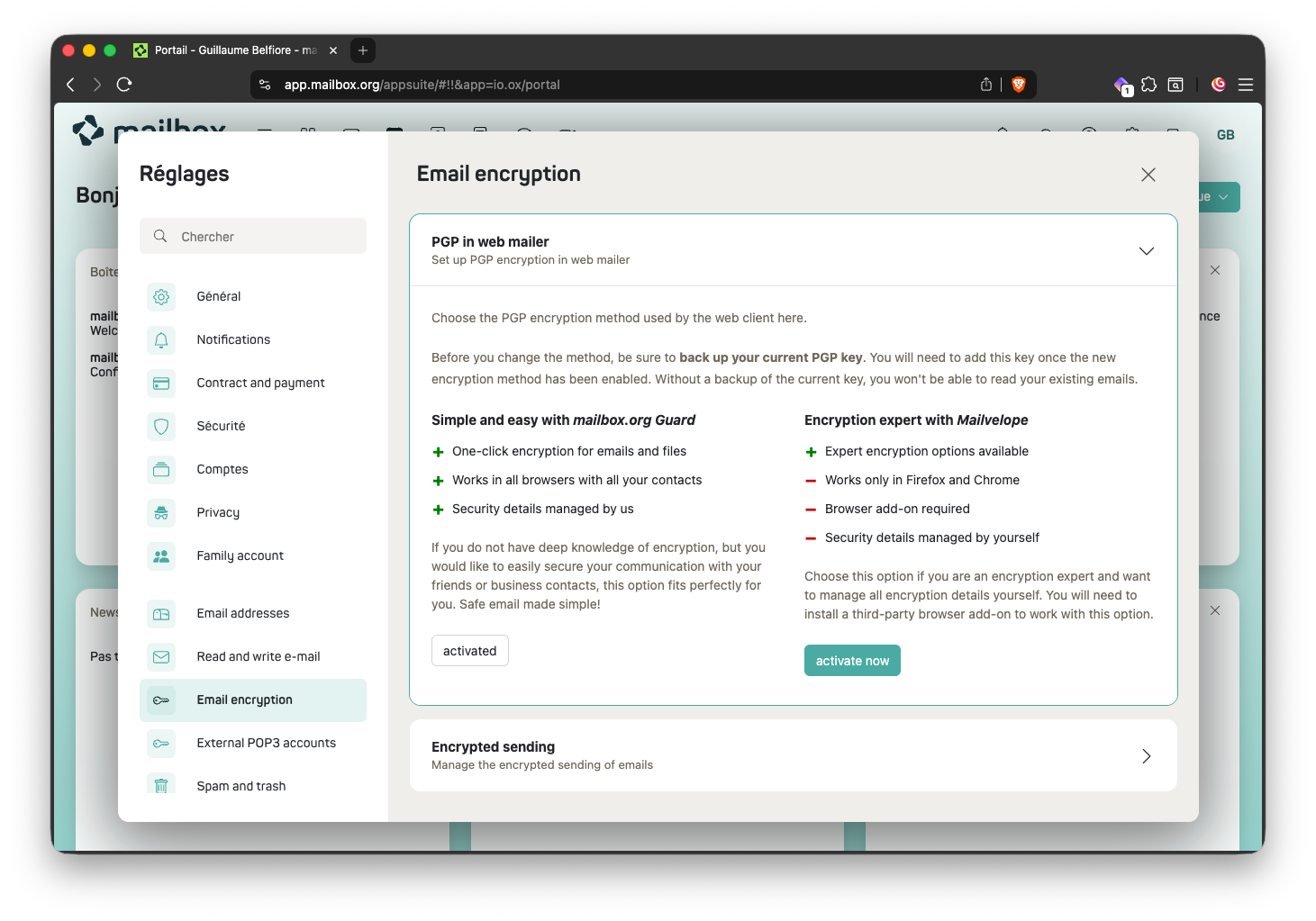Expand the Encrypted sending section
The height and width of the screenshot is (921, 1316).
[1146, 756]
